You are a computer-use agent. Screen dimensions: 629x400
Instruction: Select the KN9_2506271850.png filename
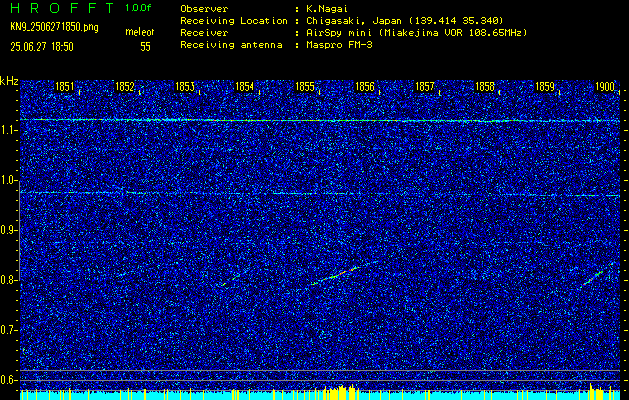pyautogui.click(x=54, y=27)
